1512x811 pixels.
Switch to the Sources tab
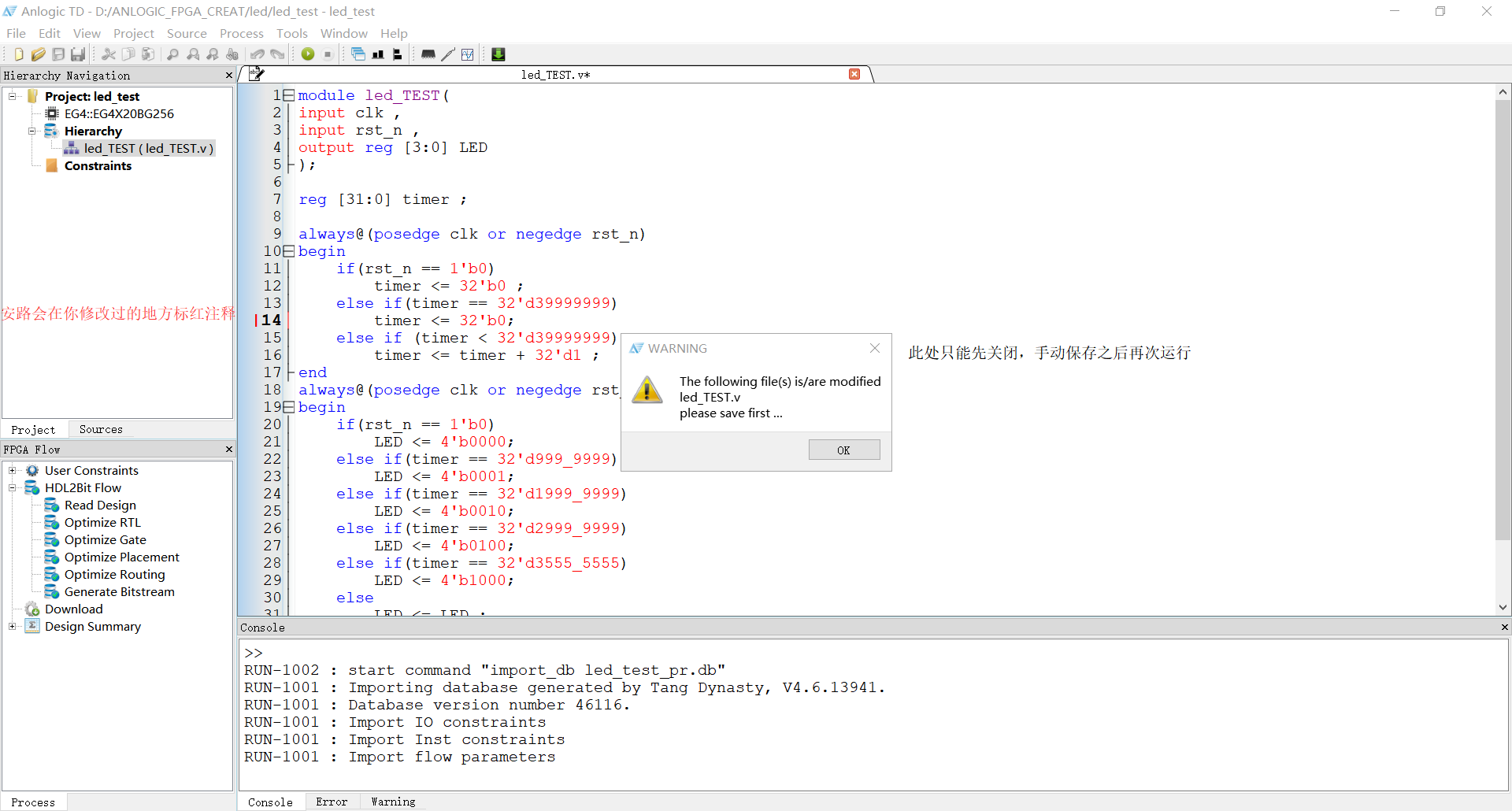(101, 429)
